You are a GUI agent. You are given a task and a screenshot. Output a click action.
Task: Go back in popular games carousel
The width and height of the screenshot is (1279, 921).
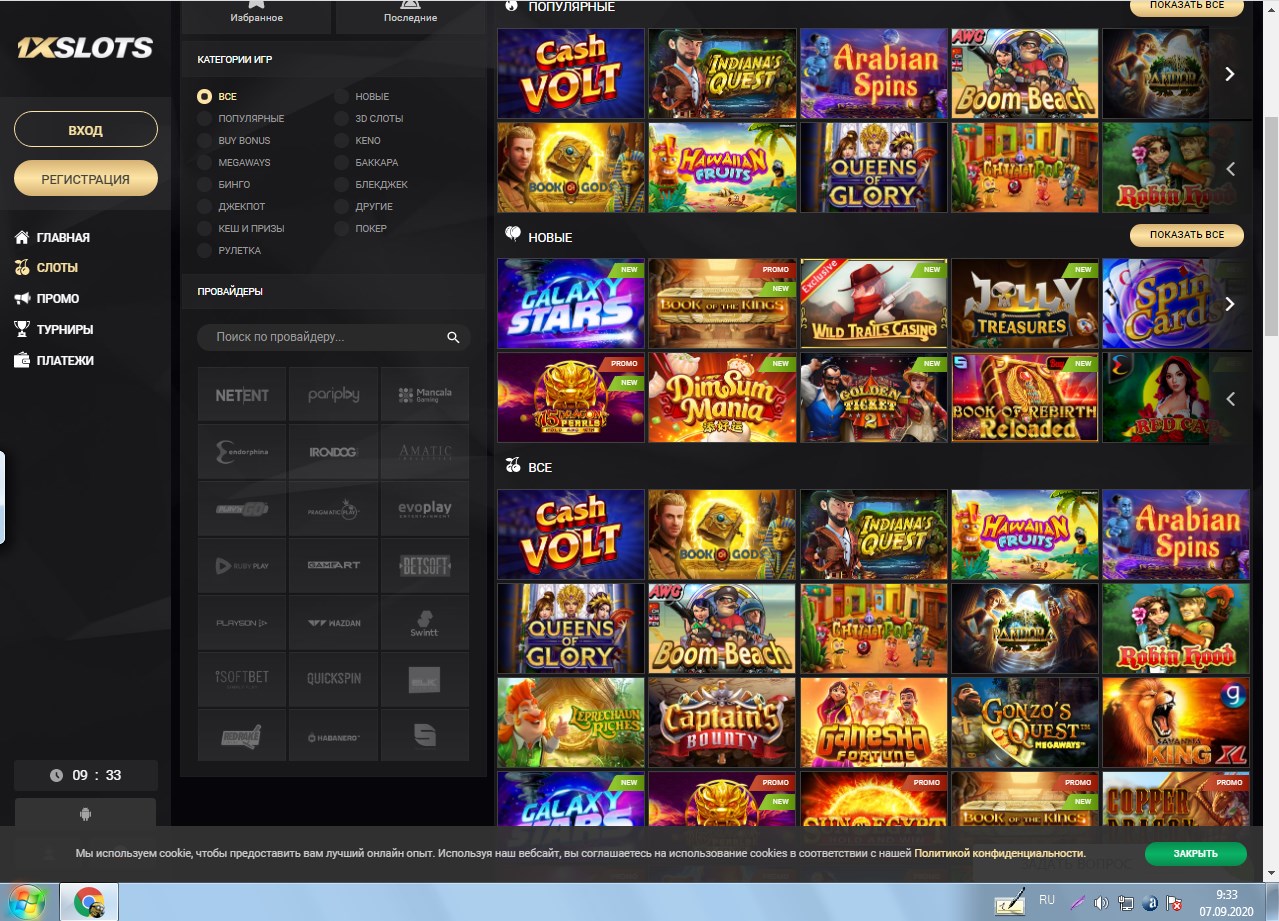click(1231, 168)
